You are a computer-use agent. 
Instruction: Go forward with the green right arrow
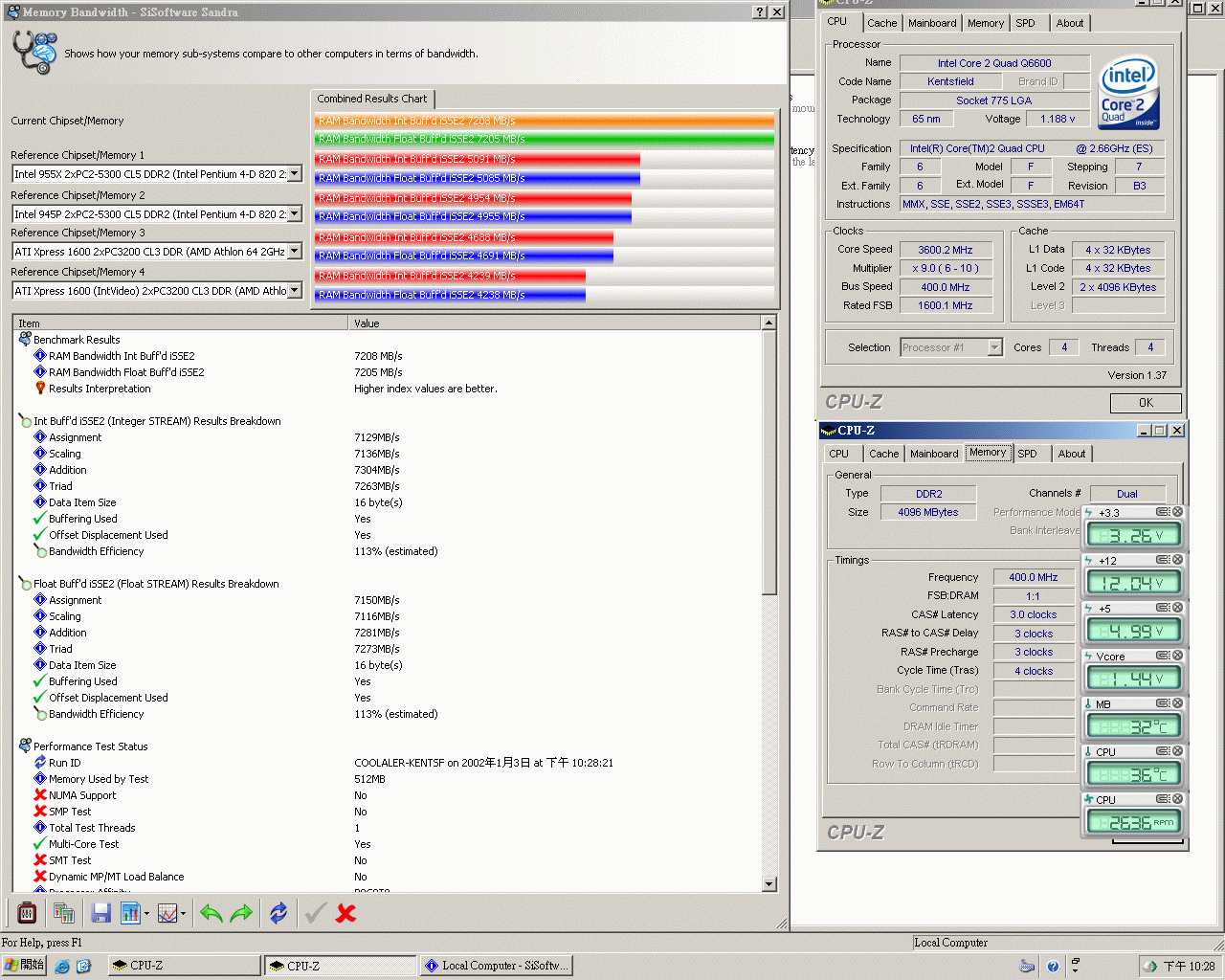point(241,913)
